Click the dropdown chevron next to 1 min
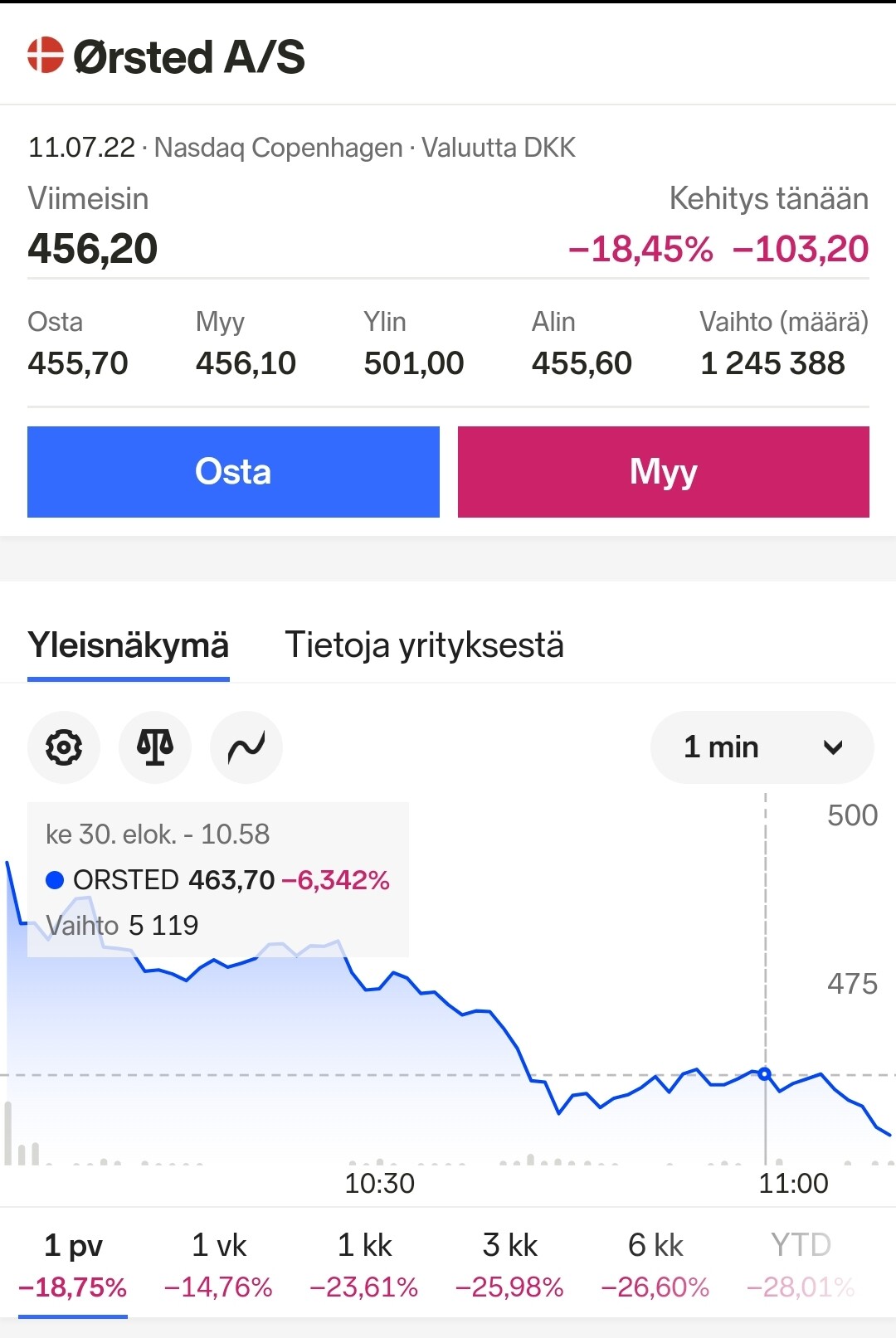 pyautogui.click(x=833, y=747)
